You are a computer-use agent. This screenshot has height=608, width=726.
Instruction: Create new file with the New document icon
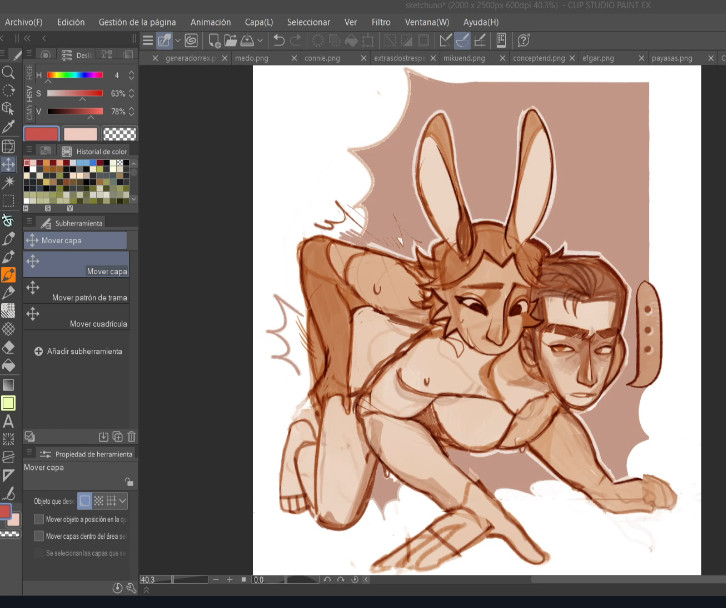(214, 41)
